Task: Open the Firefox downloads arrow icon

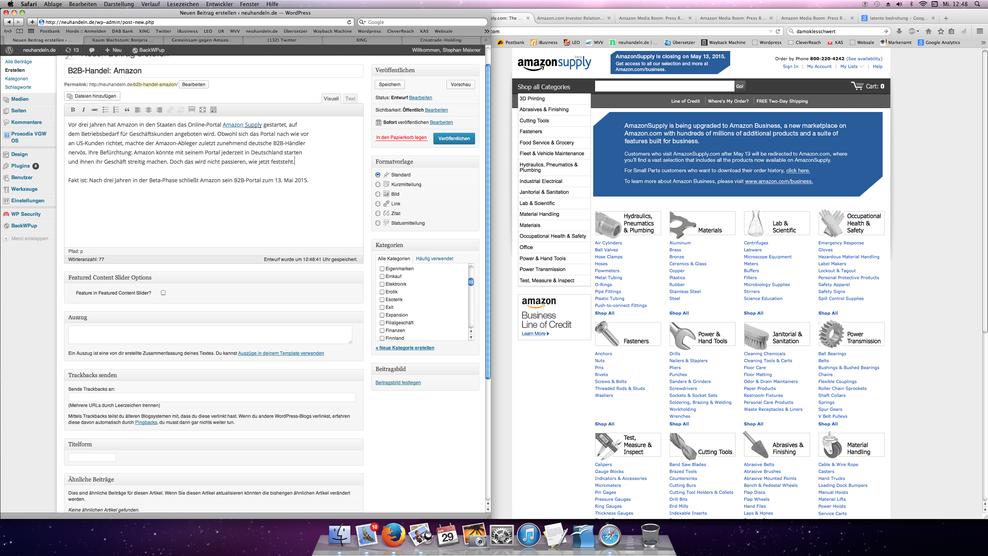Action: tap(899, 31)
